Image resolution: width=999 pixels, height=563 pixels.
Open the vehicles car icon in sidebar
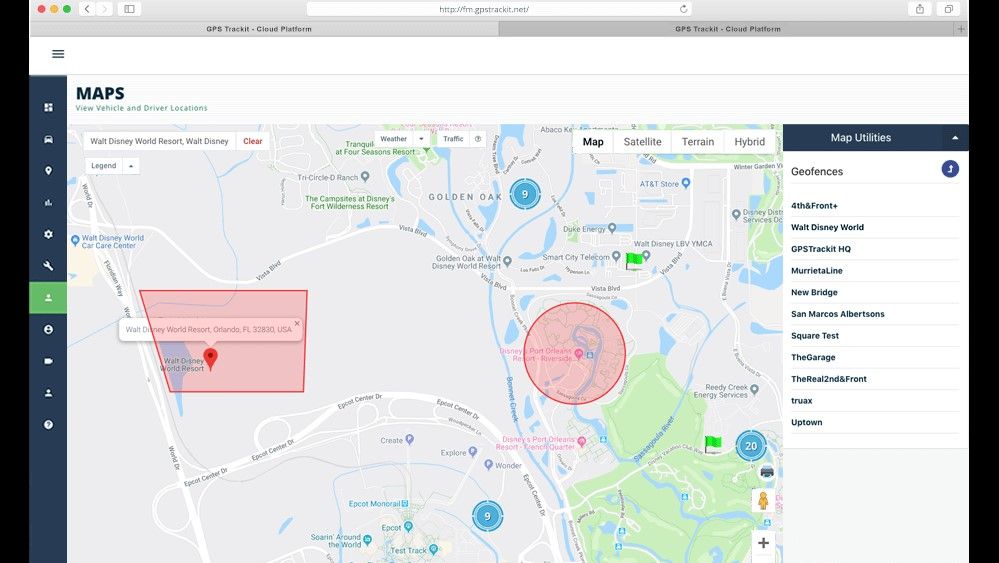coord(48,139)
